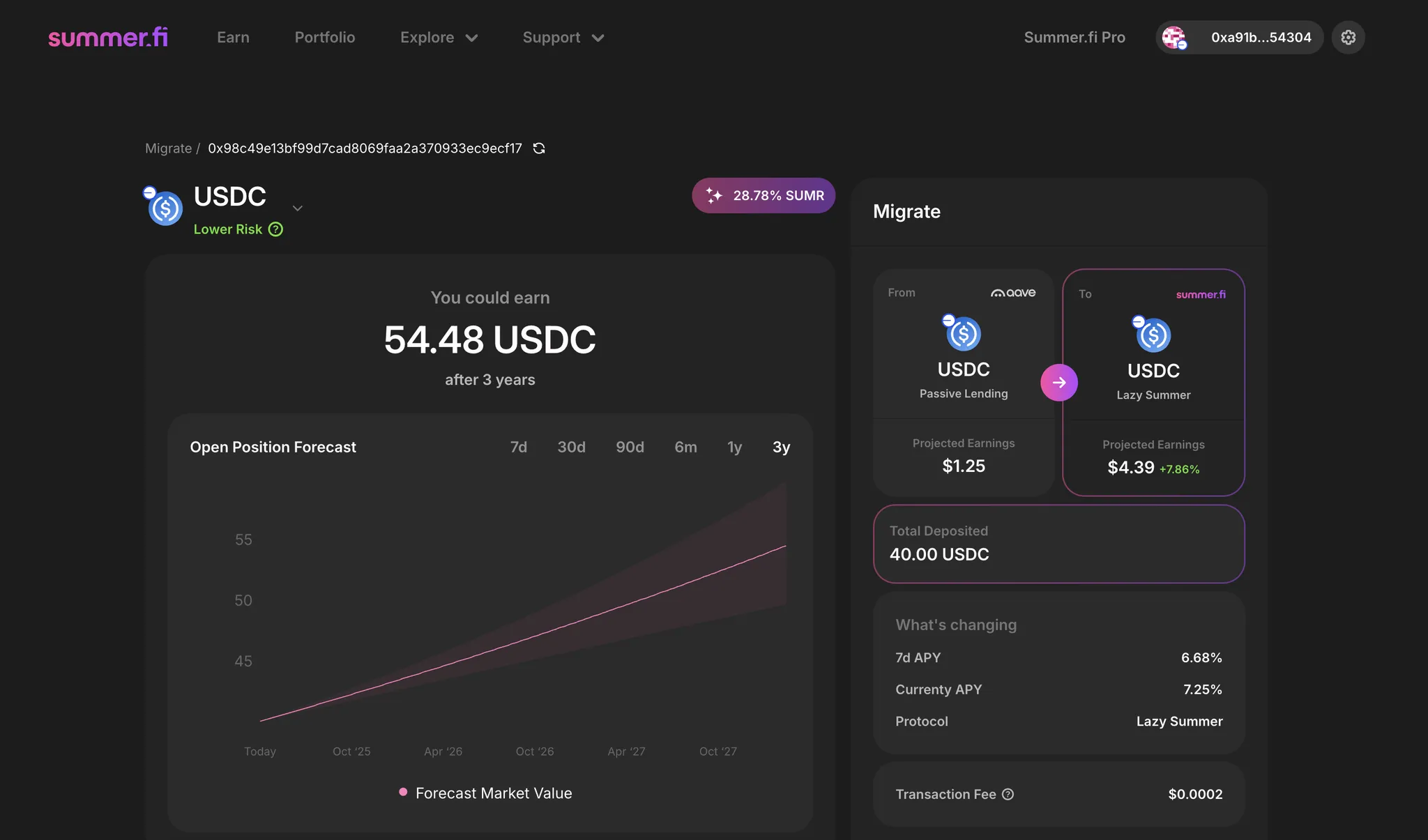Open the Portfolio page
Image resolution: width=1428 pixels, height=840 pixels.
pos(324,38)
